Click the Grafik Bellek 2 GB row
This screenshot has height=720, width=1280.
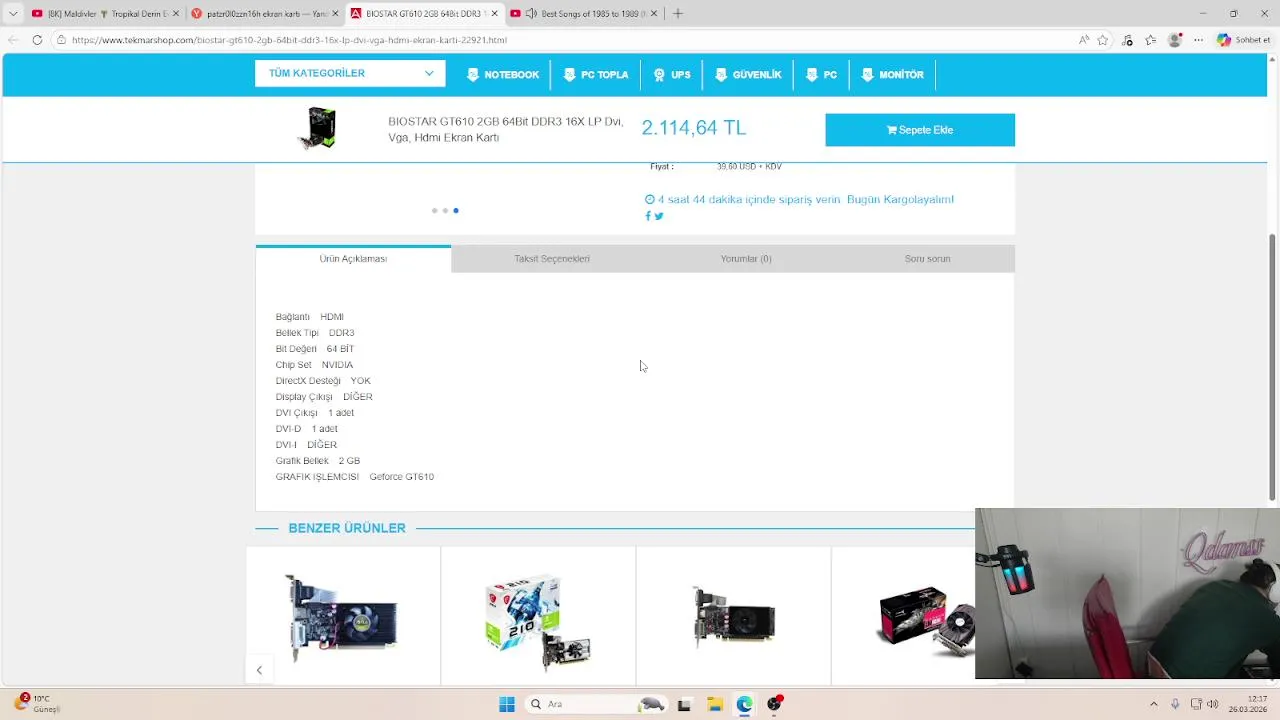tap(318, 461)
